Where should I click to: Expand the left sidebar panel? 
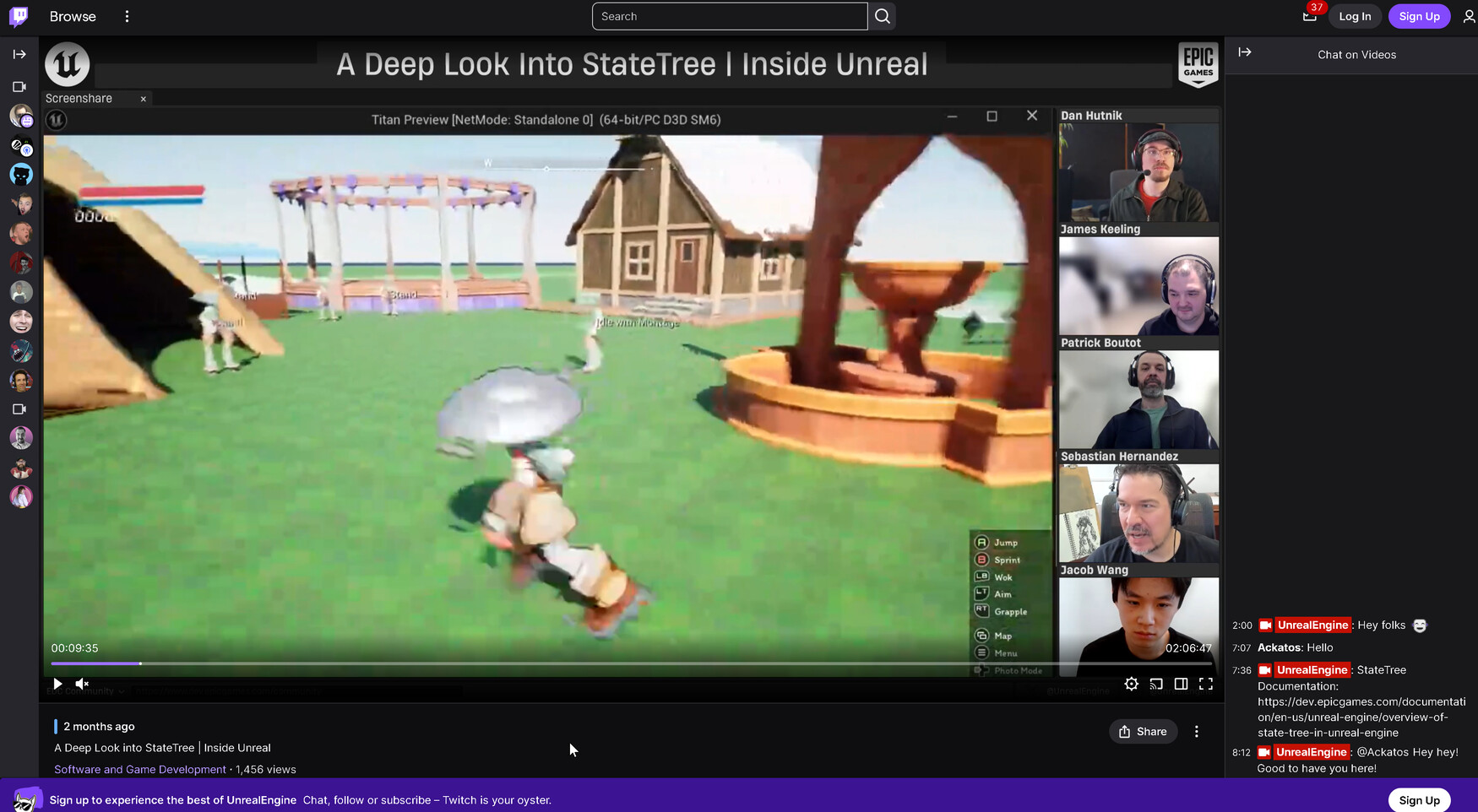click(x=19, y=54)
